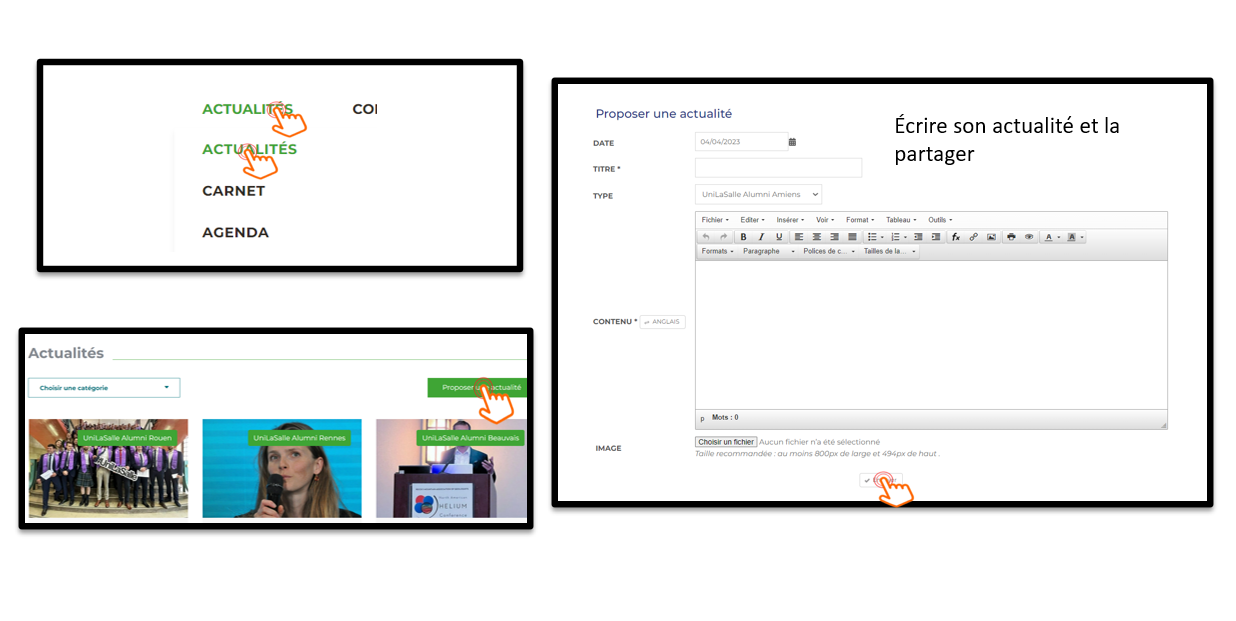Apply italic formatting in editor
The height and width of the screenshot is (621, 1236).
(761, 237)
